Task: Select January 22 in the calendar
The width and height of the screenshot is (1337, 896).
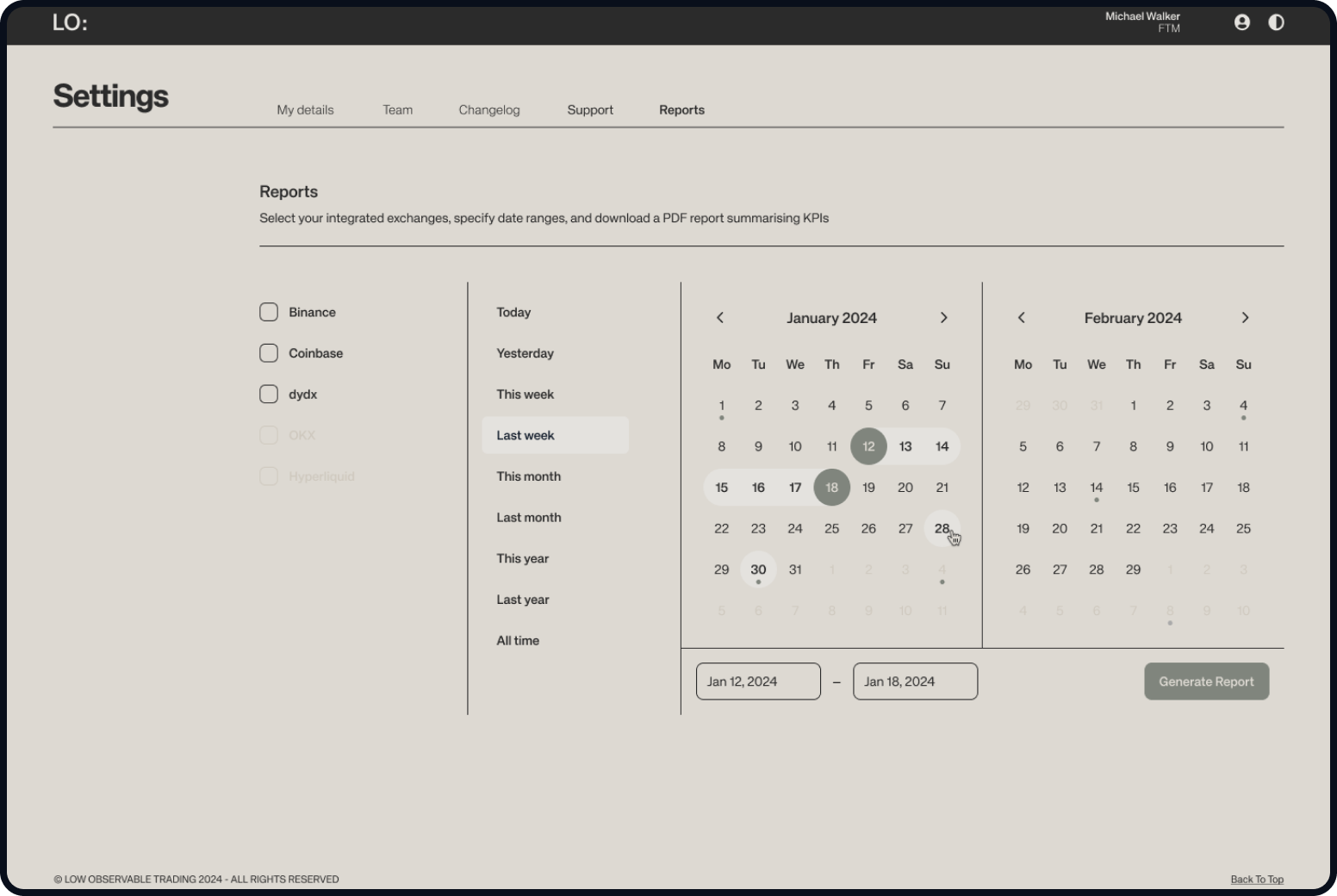Action: point(722,528)
